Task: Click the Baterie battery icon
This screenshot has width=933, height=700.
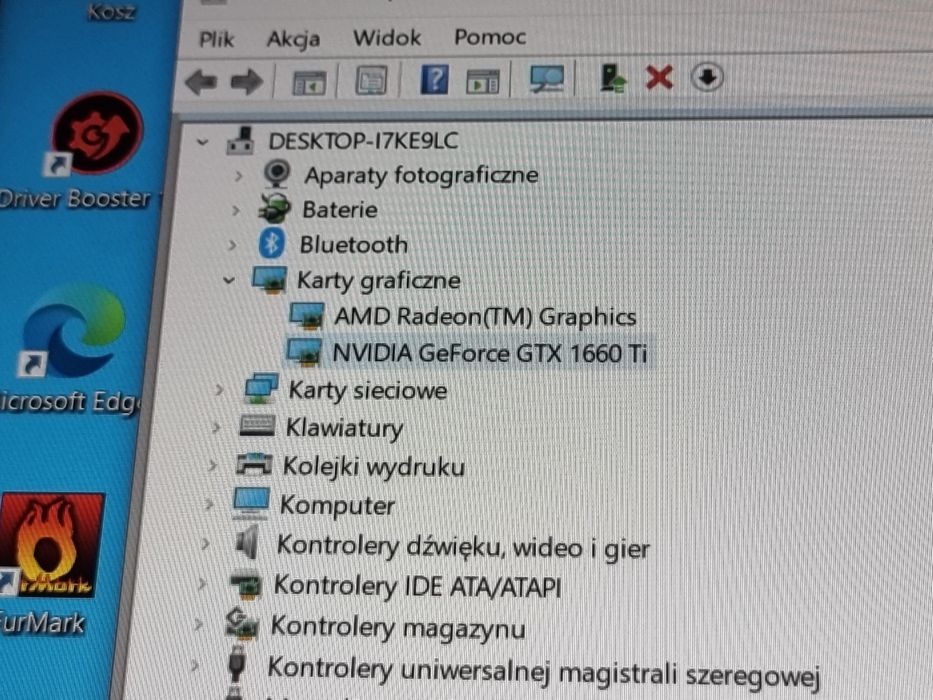Action: (274, 209)
